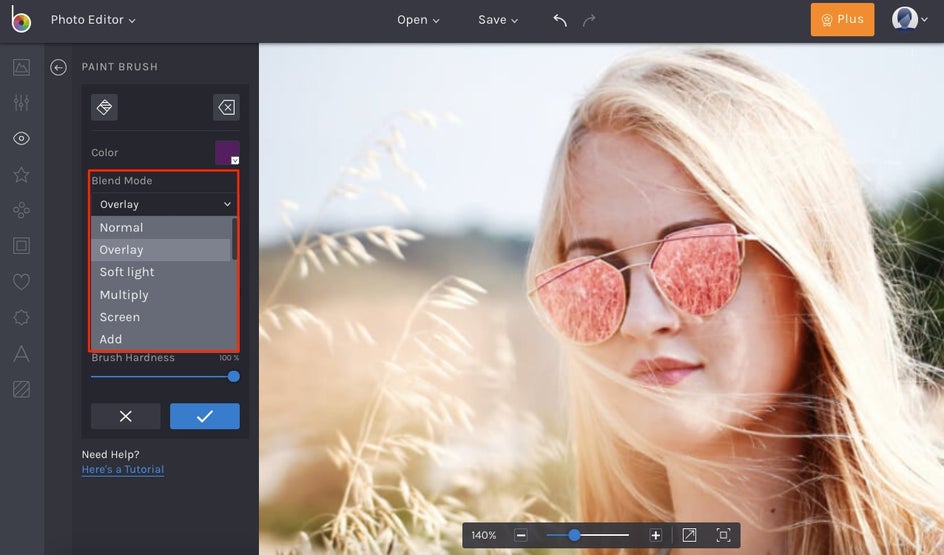
Task: Zoom in with the plus button
Action: click(x=656, y=535)
